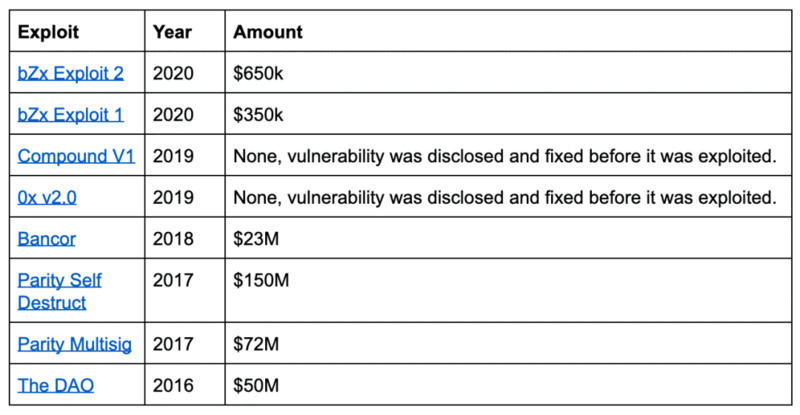Viewport: 800px width, 415px height.
Task: Open the Bancor exploit link
Action: [x=45, y=239]
